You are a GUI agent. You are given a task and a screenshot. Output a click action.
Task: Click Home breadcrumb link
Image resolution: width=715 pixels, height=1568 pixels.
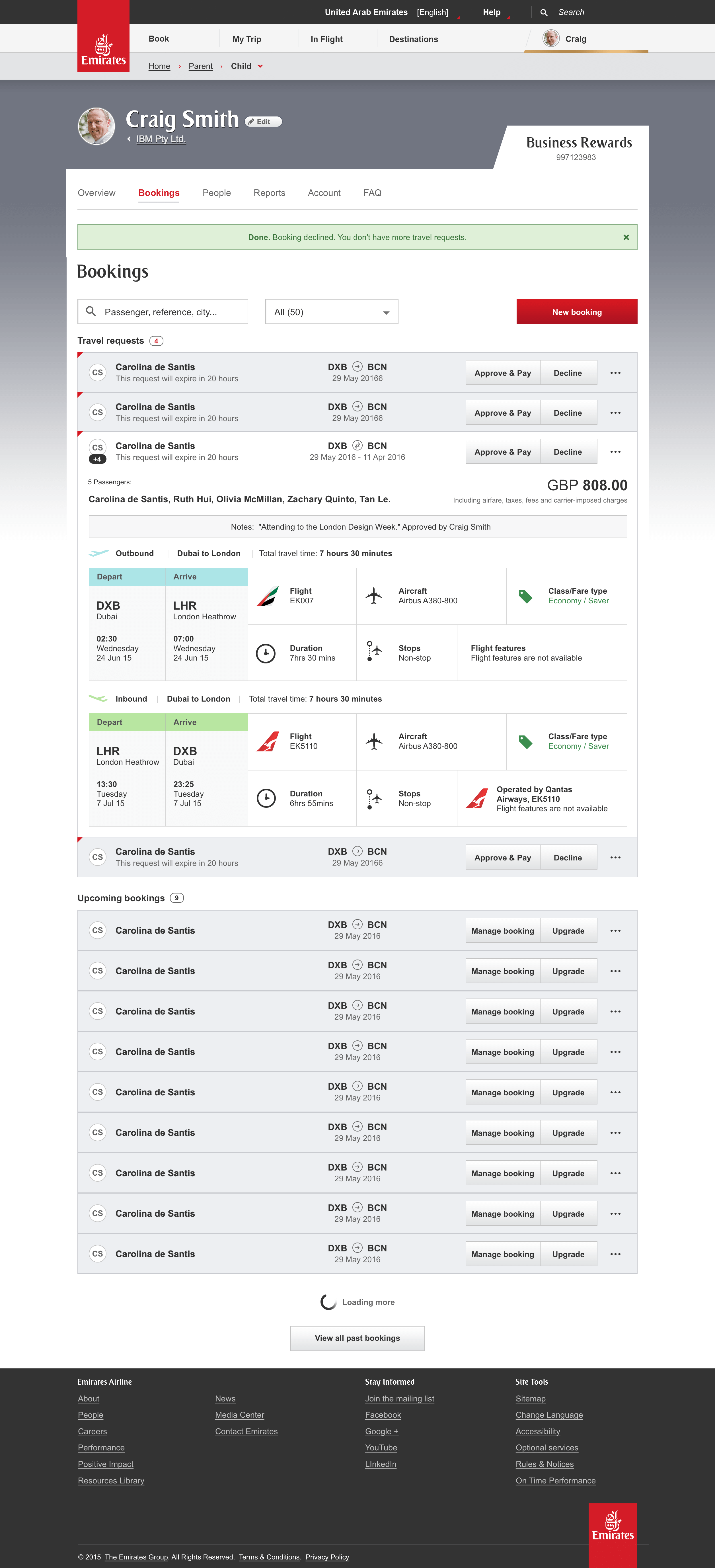point(159,66)
